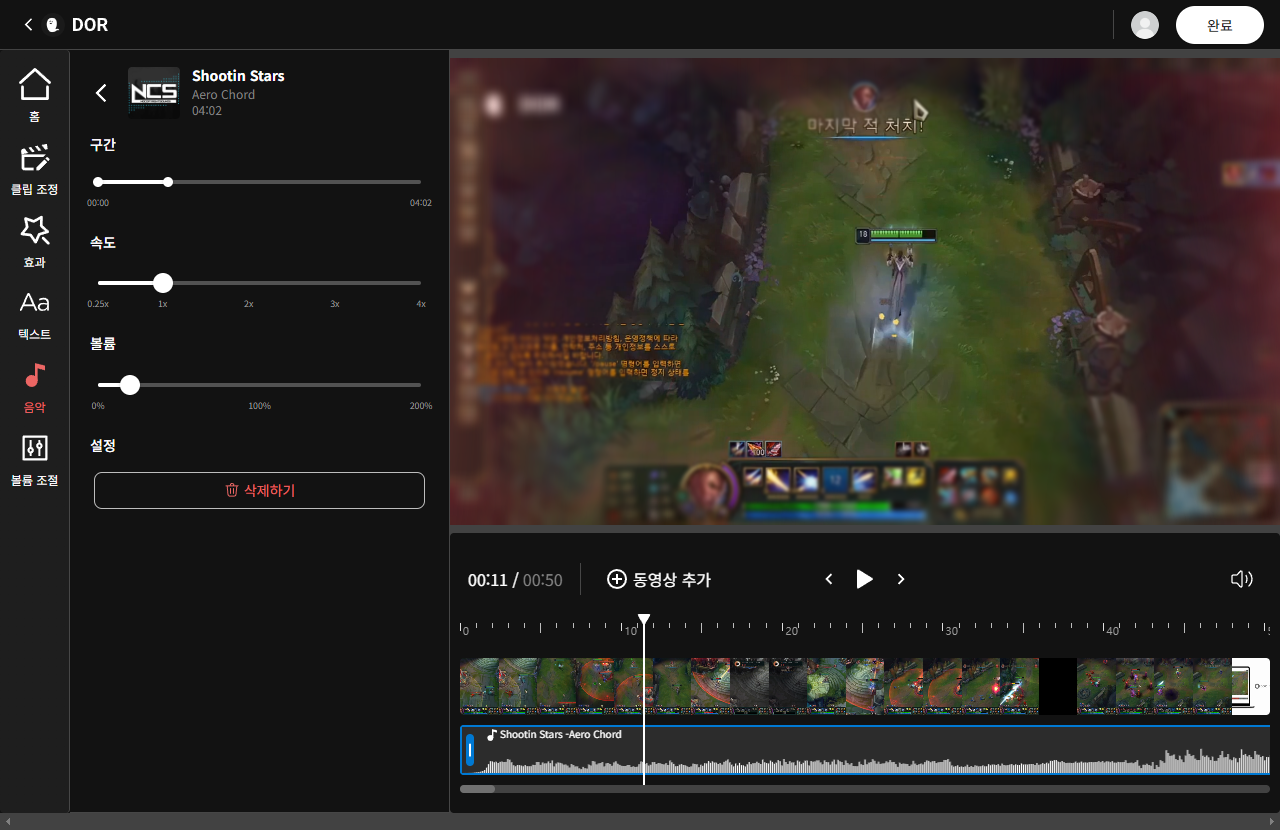Screen dimensions: 1280x830
Task: Select the Shootin Stars audio track clip
Action: click(x=865, y=750)
